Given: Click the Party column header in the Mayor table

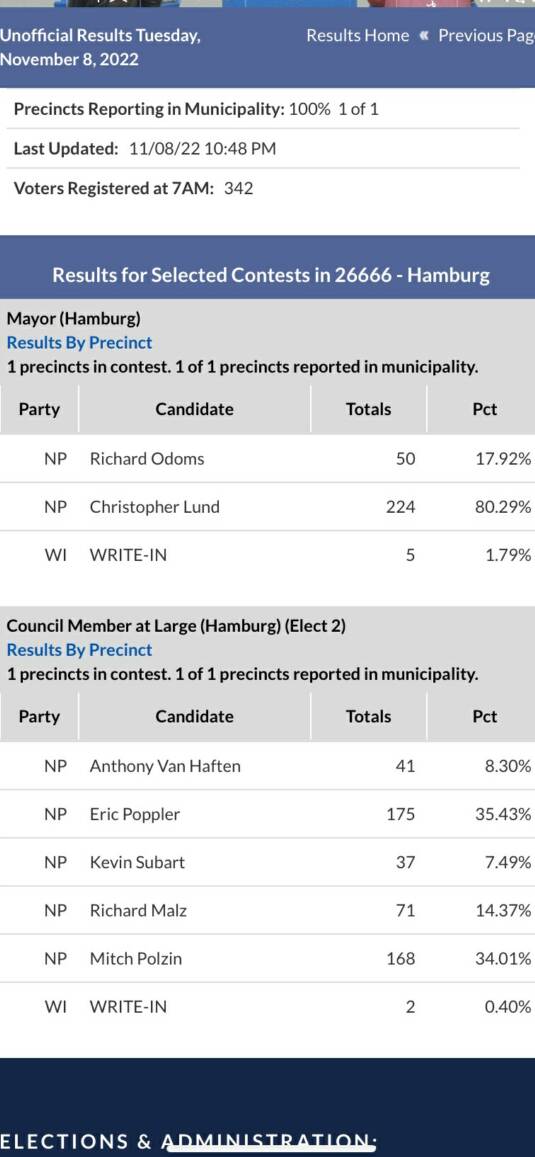Looking at the screenshot, I should click(x=39, y=410).
